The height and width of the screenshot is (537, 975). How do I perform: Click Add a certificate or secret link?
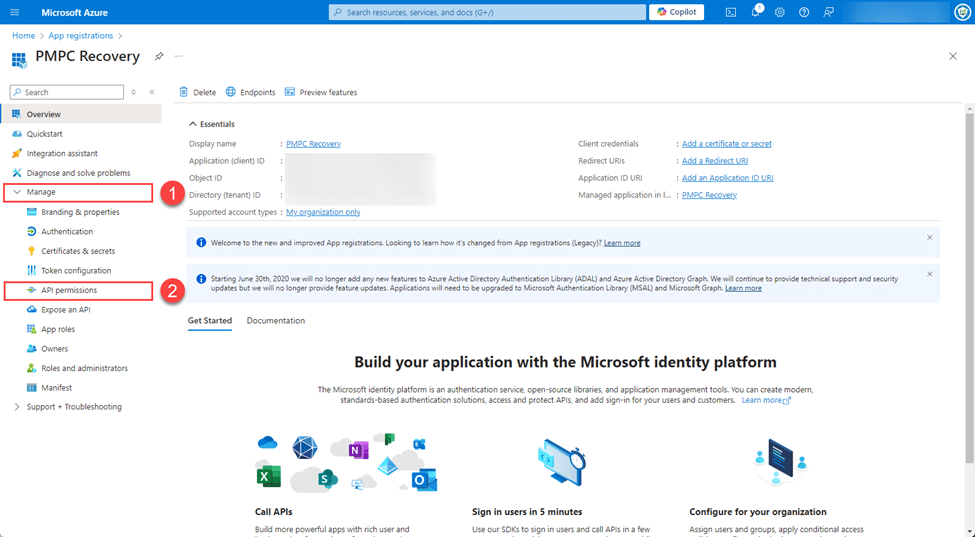[x=726, y=144]
